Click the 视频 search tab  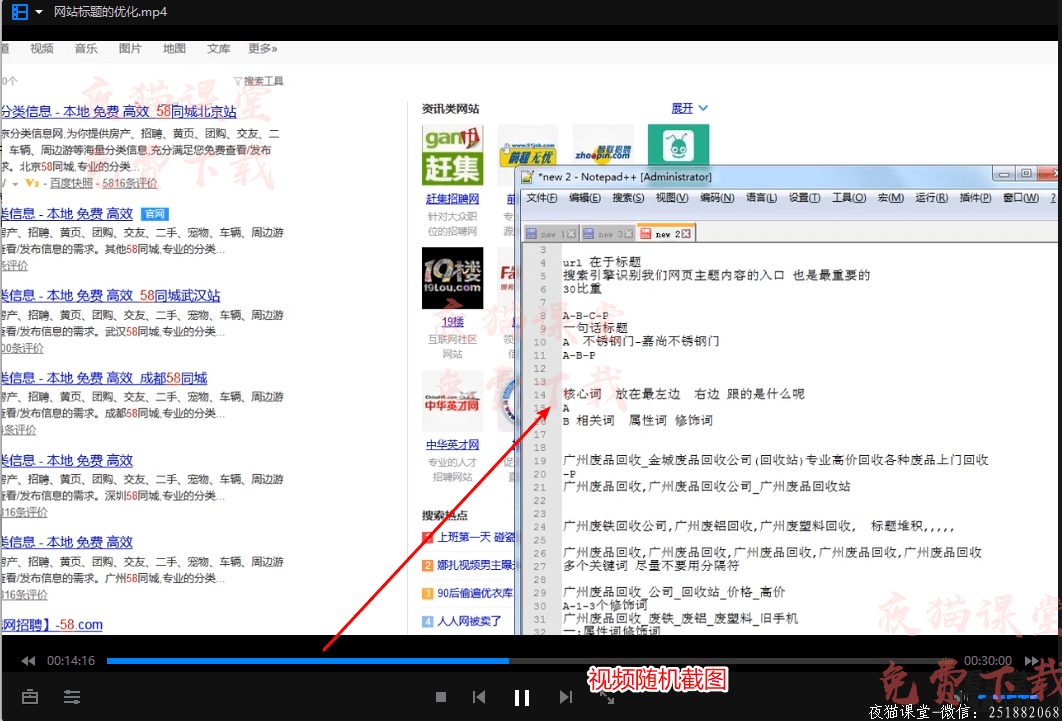(41, 48)
